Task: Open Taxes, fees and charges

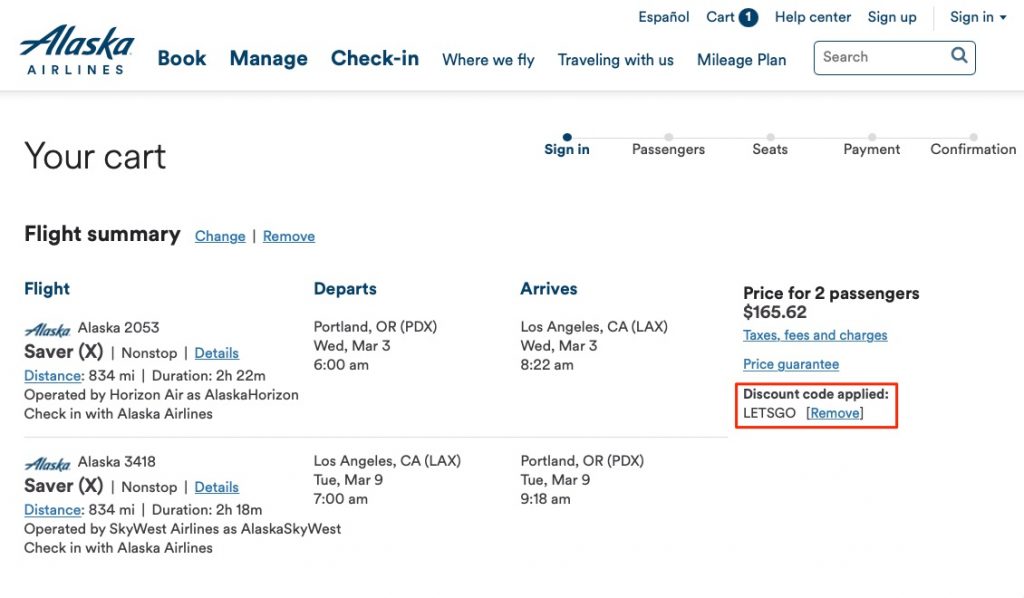Action: coord(815,335)
